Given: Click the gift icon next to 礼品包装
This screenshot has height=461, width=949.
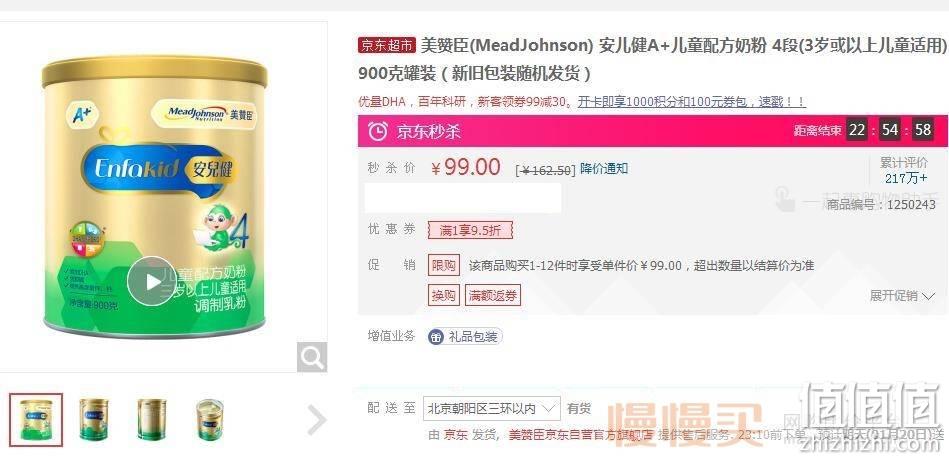Looking at the screenshot, I should pyautogui.click(x=436, y=337).
